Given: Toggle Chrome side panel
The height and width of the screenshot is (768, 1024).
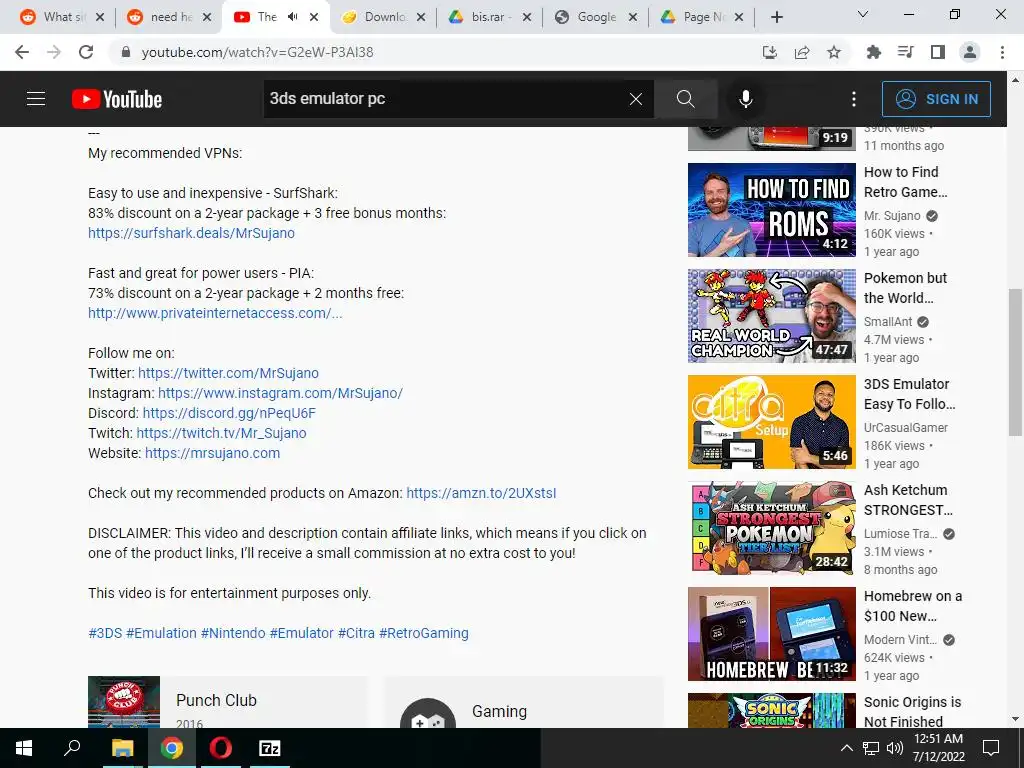Looking at the screenshot, I should tap(937, 52).
